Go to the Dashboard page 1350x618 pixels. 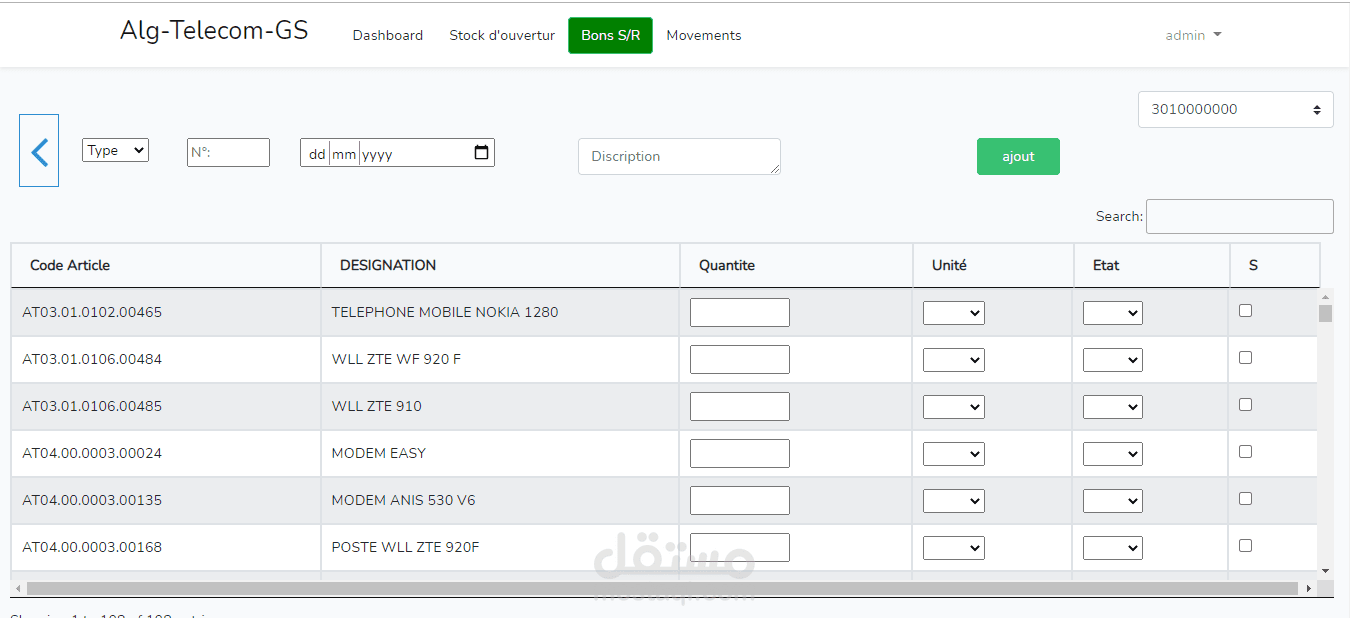388,35
